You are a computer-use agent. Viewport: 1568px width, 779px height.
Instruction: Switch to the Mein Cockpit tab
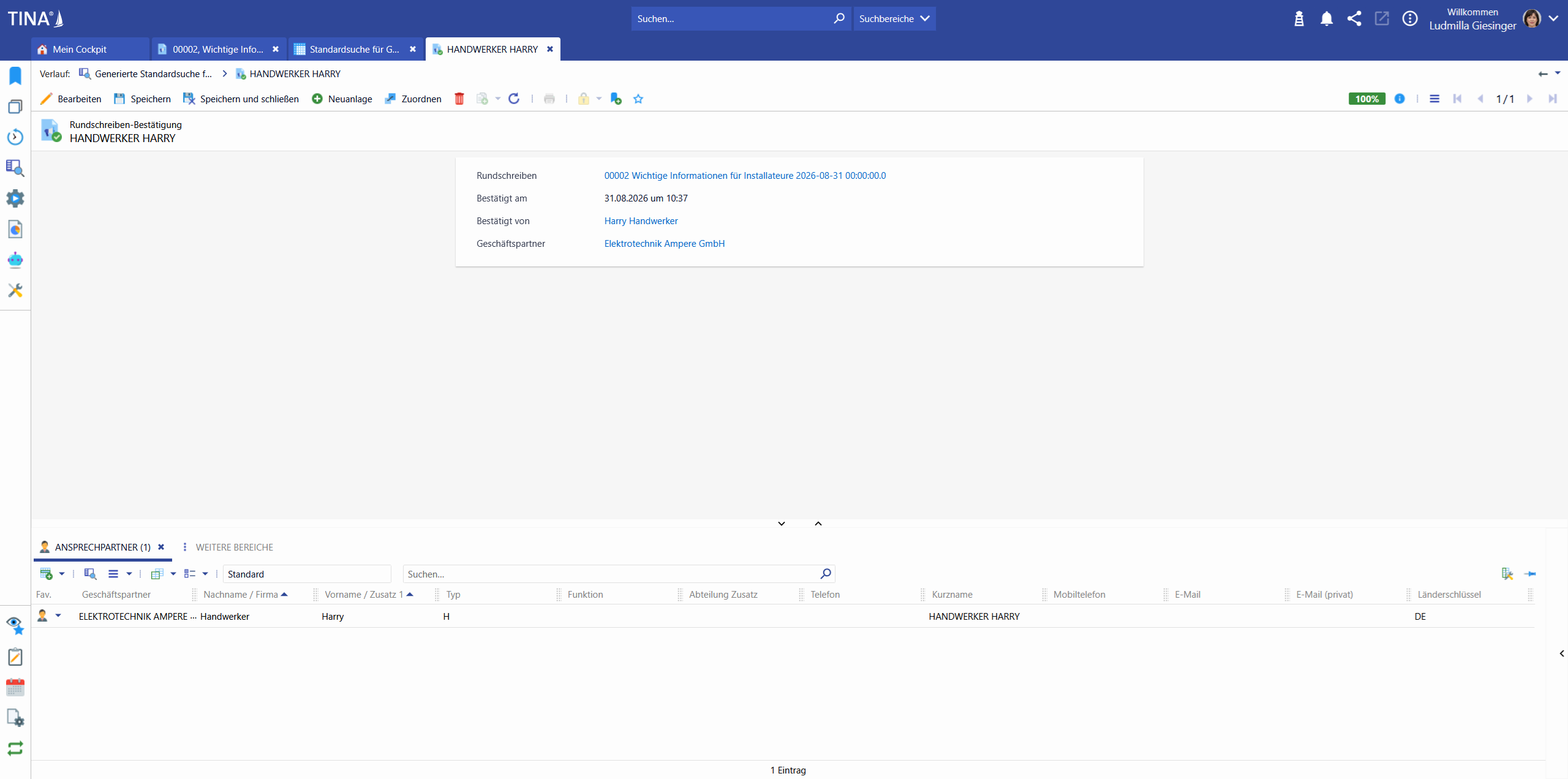point(90,50)
